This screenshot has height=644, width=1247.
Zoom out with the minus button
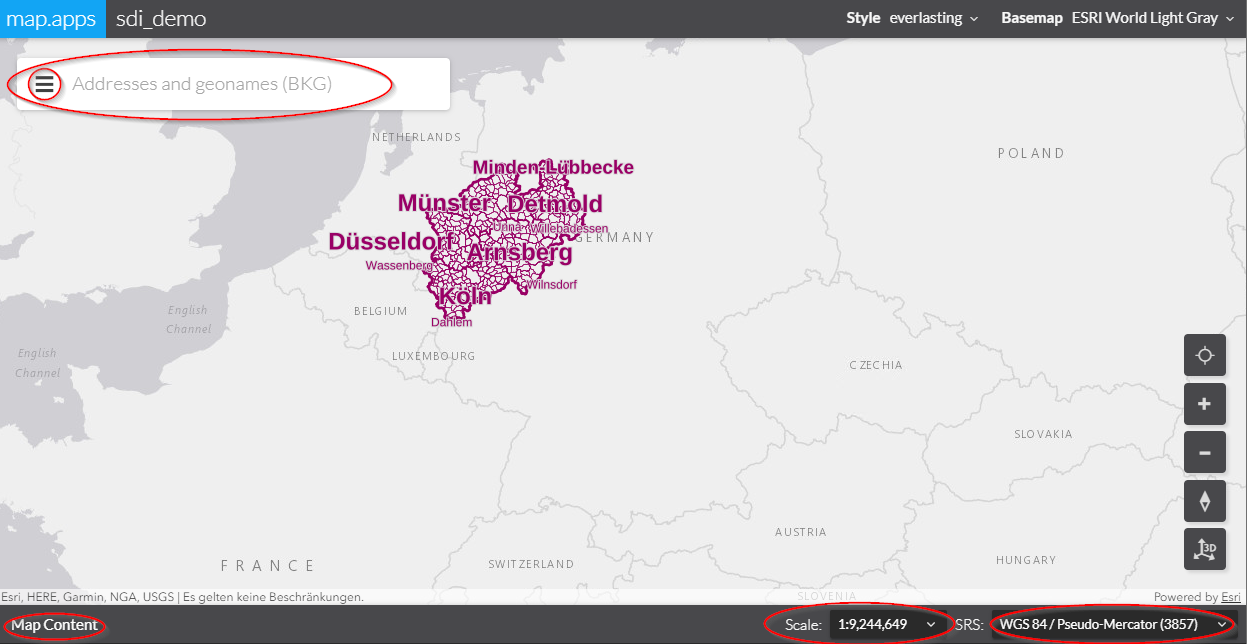(x=1204, y=453)
